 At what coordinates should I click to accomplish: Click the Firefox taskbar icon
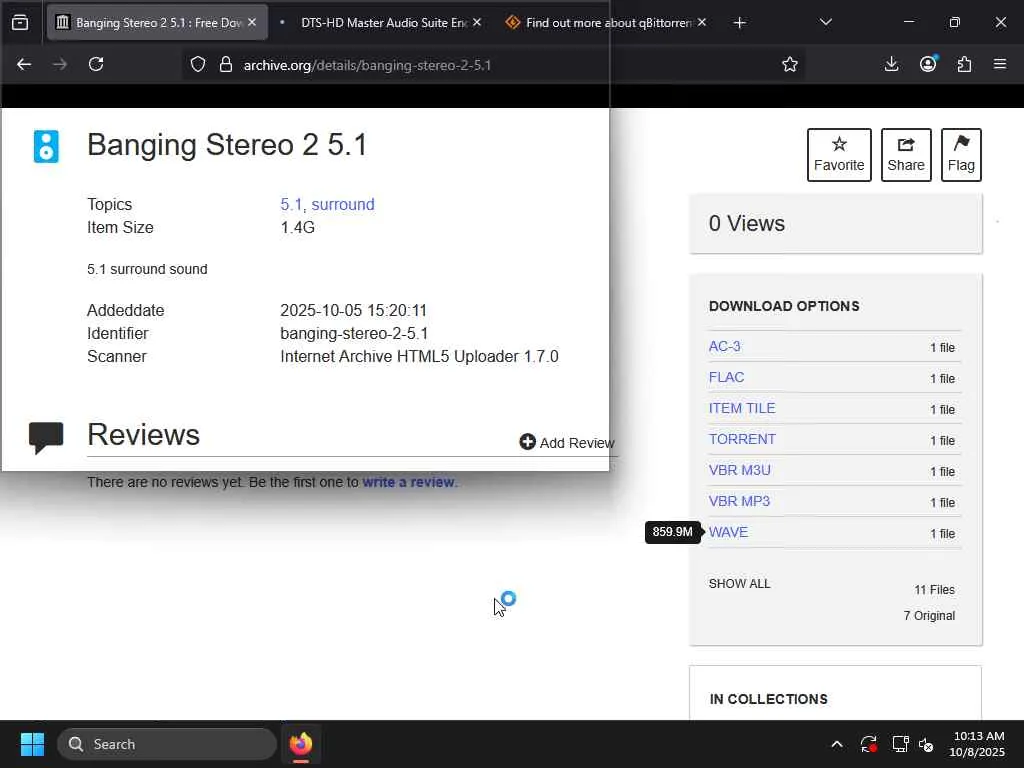(x=300, y=744)
